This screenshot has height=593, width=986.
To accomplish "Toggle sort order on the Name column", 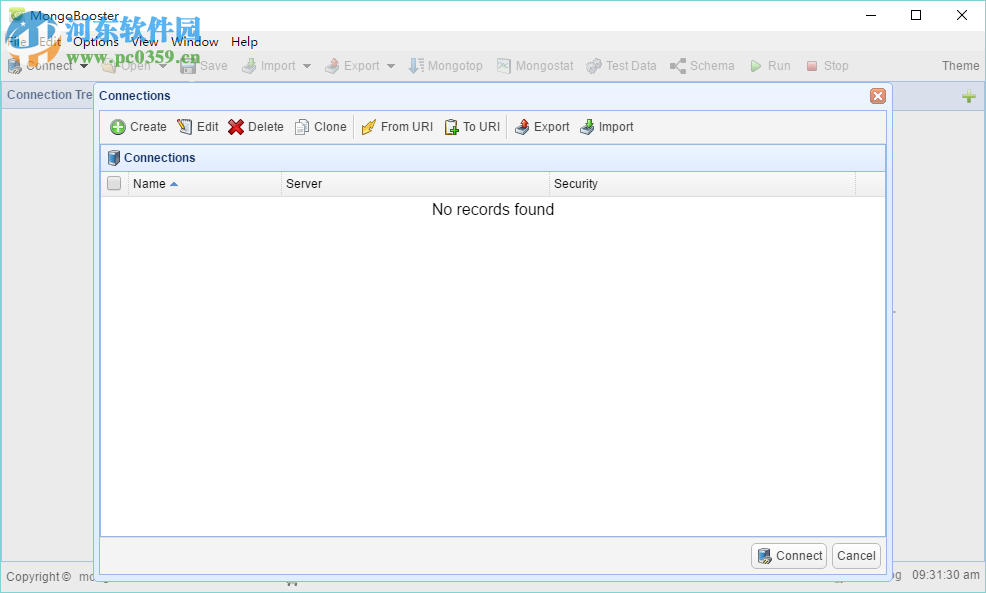I will pos(153,183).
